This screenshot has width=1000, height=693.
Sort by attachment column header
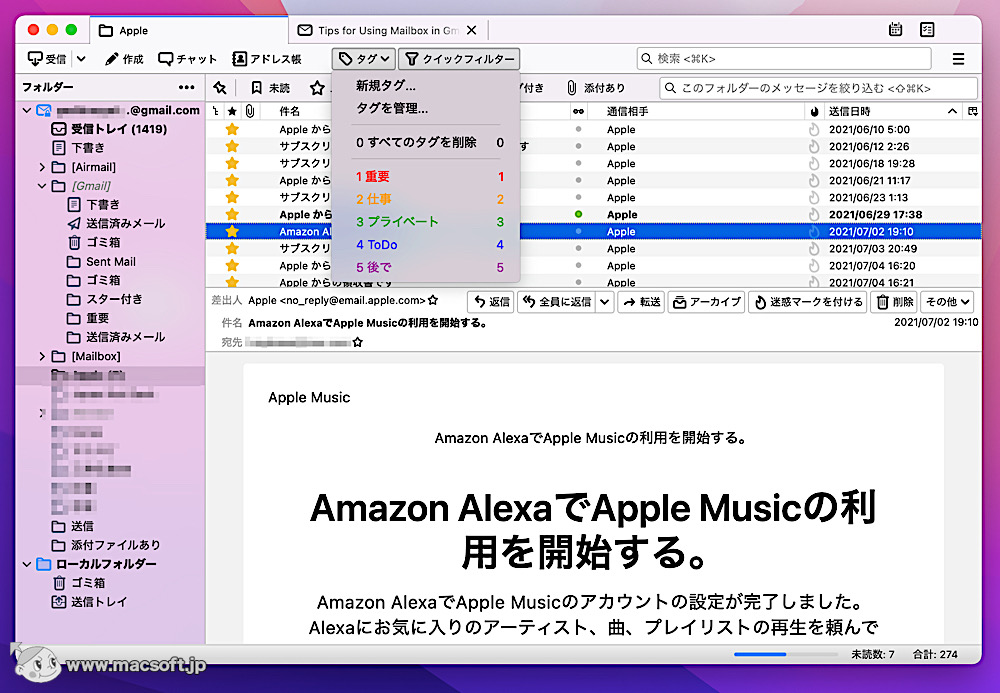(250, 111)
